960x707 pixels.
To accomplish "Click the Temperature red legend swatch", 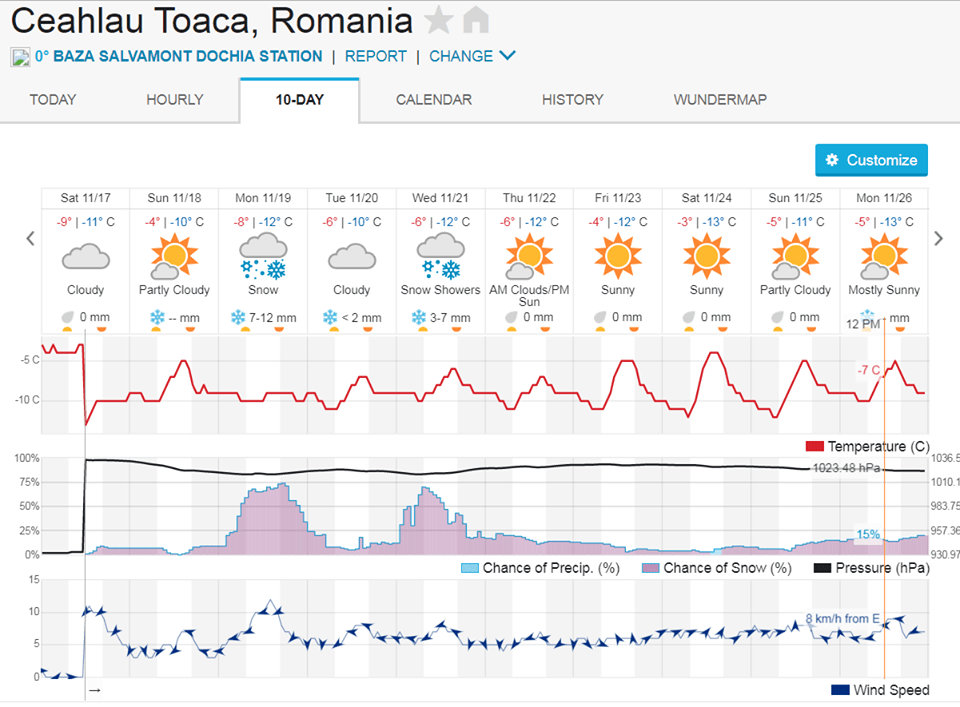I will point(814,446).
